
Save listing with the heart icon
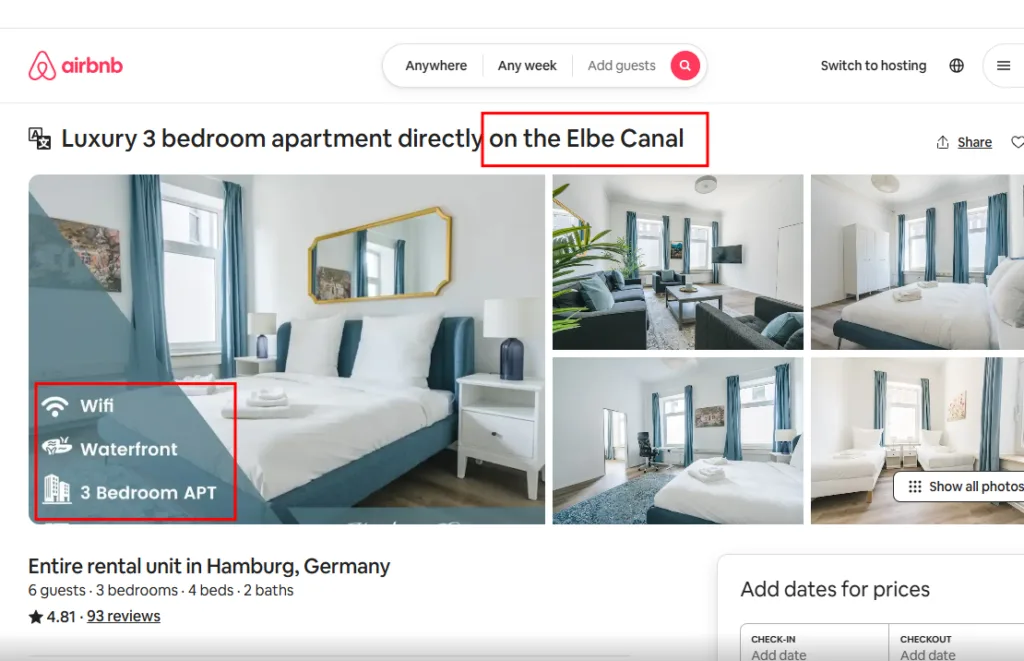pos(1017,142)
